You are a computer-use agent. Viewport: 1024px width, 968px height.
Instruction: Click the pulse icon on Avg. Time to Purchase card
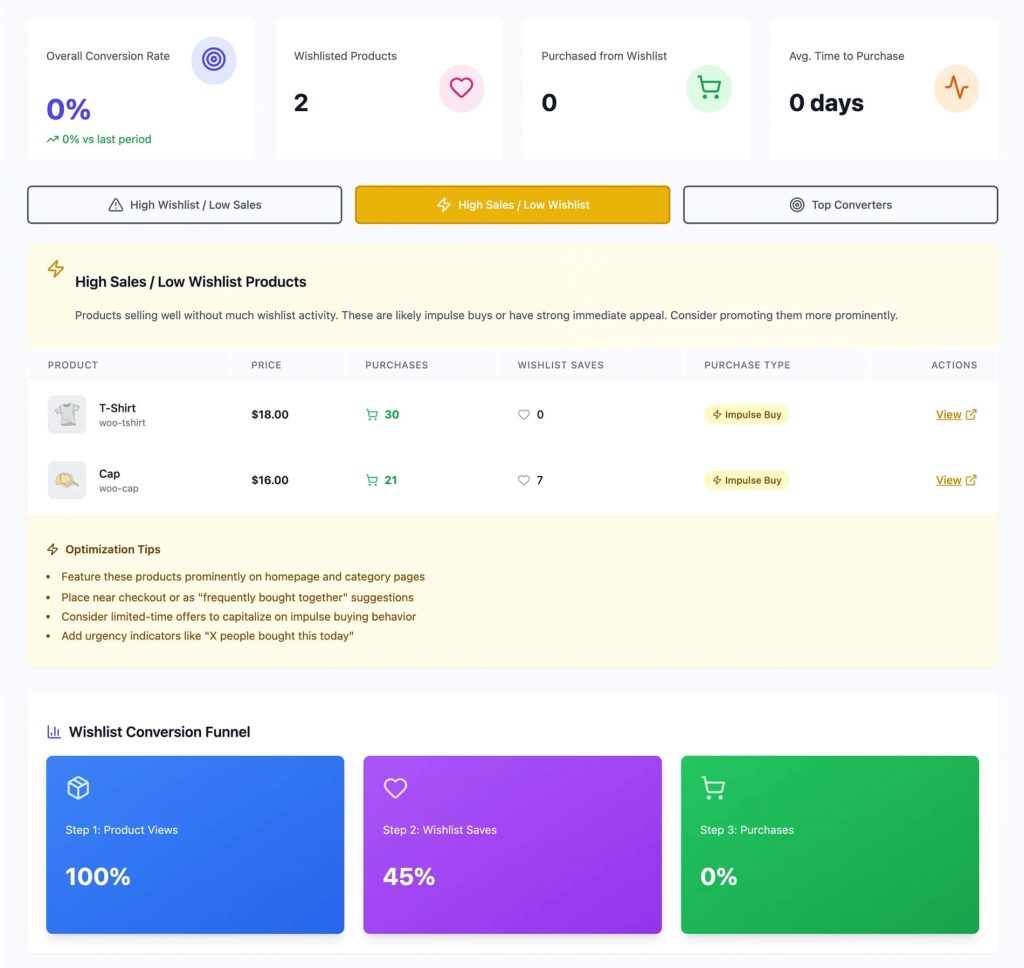coord(957,88)
